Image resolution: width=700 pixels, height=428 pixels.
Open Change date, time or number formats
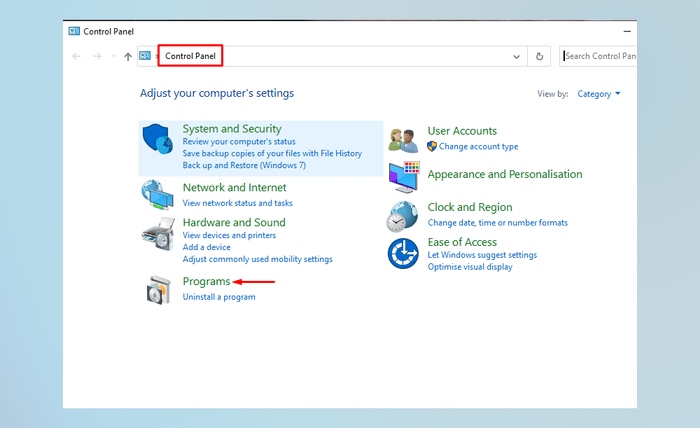[x=497, y=223]
